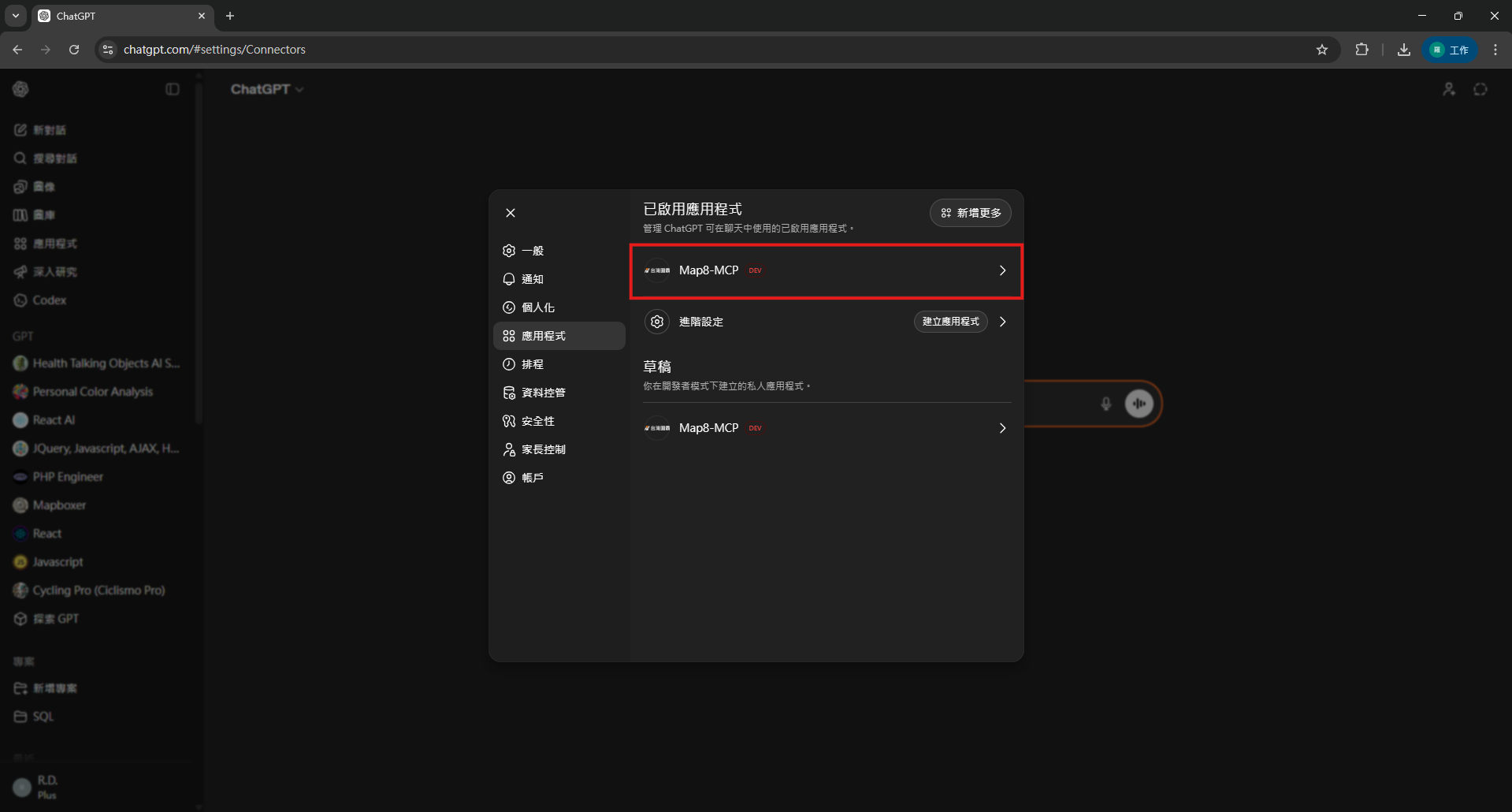Reload the chatgpt.com page
The height and width of the screenshot is (812, 1512).
pyautogui.click(x=74, y=50)
